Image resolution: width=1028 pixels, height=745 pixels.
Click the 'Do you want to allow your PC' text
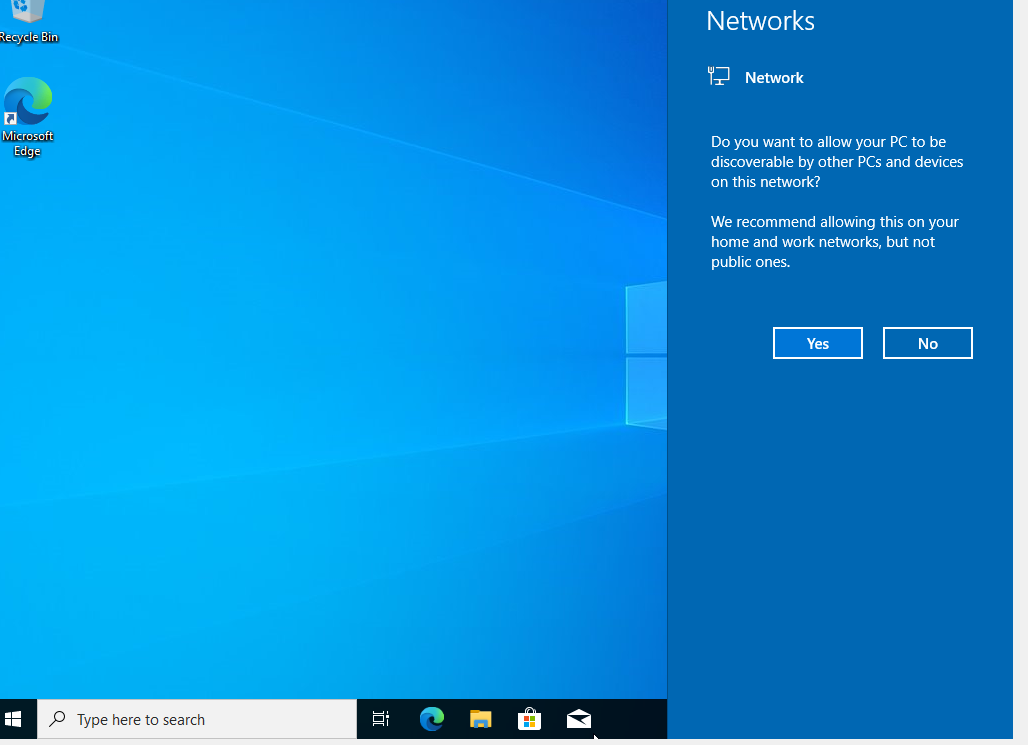point(837,161)
